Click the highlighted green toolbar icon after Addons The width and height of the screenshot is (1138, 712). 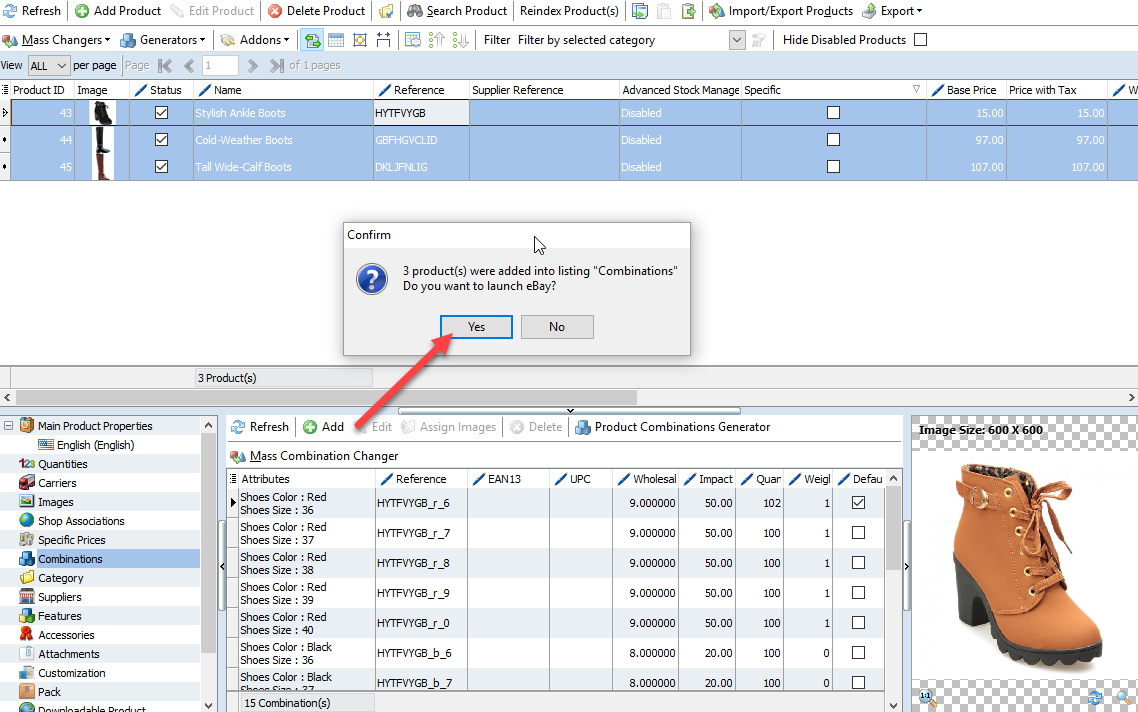[x=312, y=40]
